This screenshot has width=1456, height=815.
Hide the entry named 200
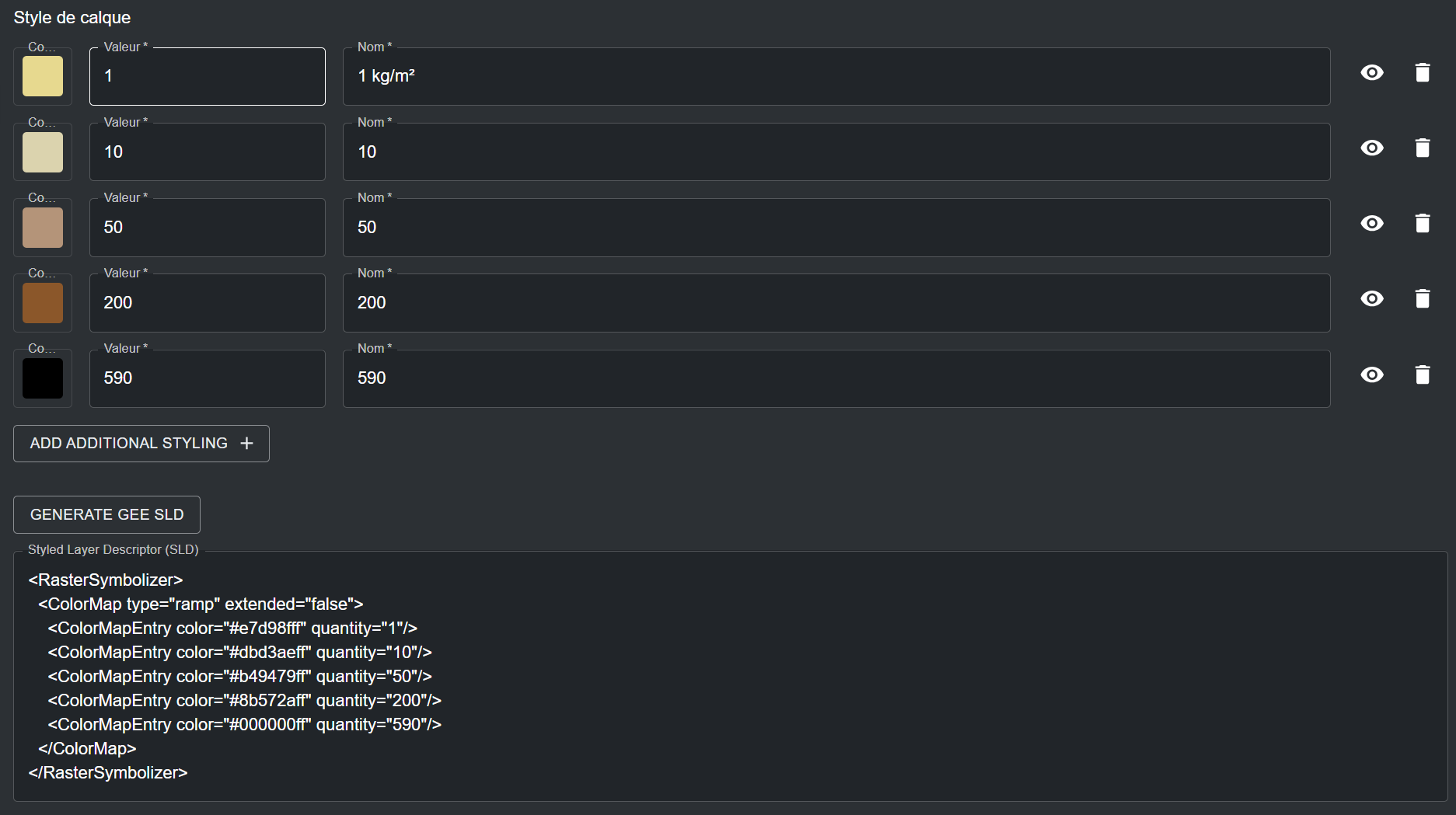(x=1372, y=299)
